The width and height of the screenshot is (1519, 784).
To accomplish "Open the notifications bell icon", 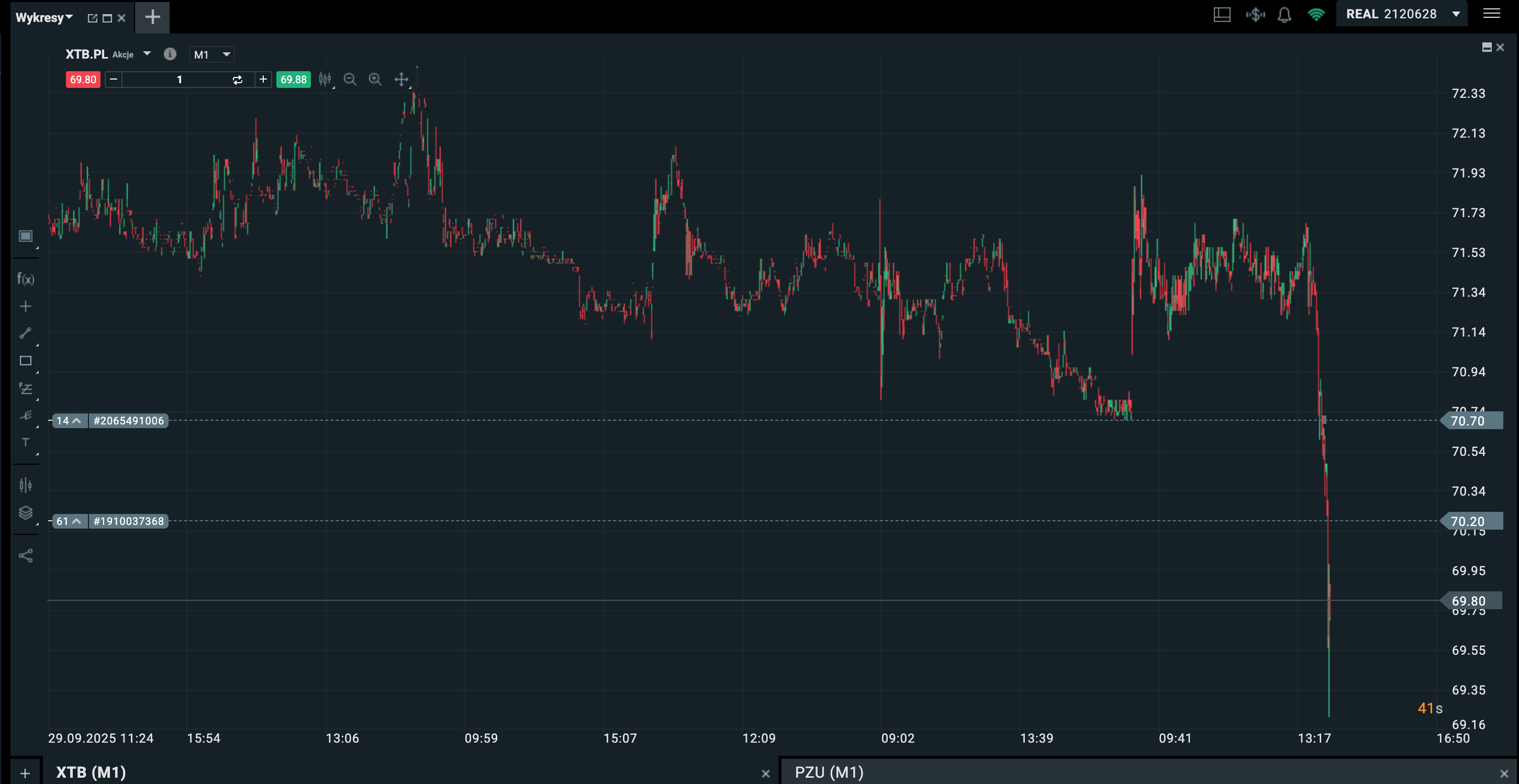I will [x=1285, y=15].
